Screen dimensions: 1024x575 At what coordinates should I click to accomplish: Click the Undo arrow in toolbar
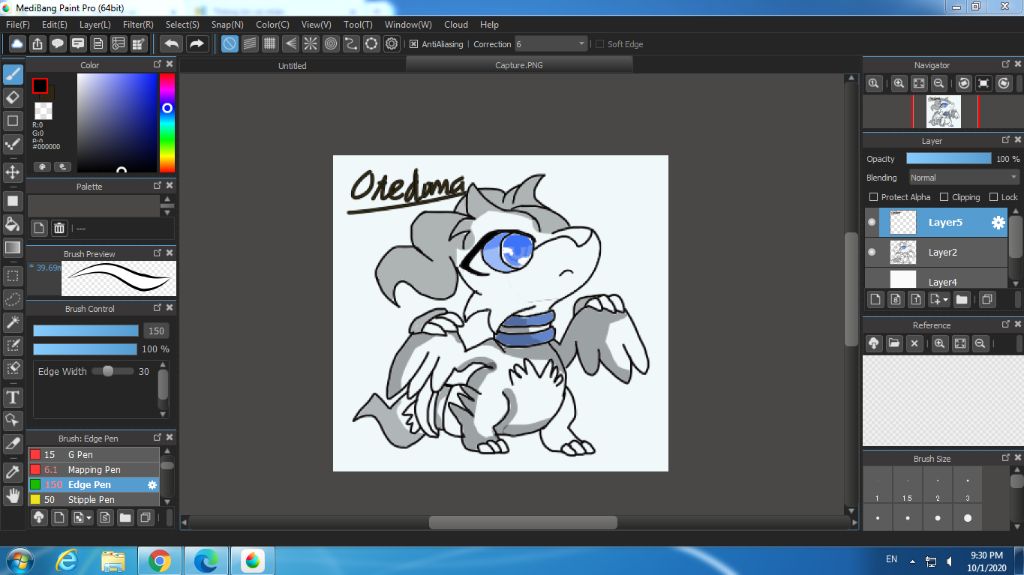[172, 44]
